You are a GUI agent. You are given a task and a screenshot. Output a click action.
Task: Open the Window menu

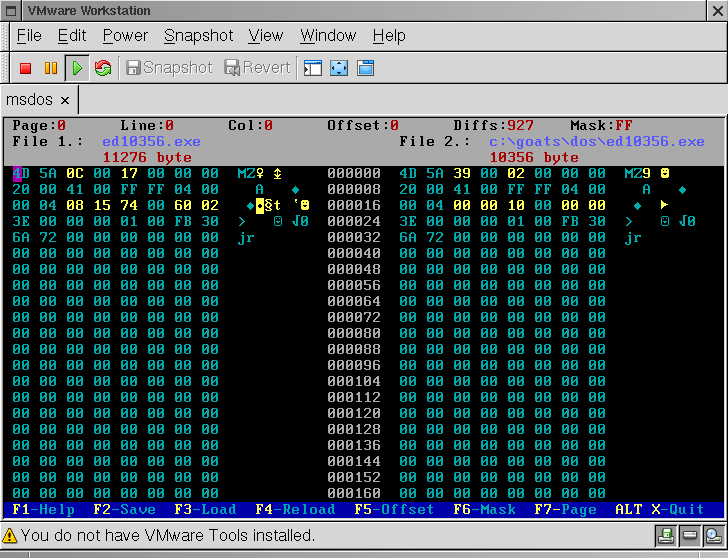pyautogui.click(x=328, y=36)
